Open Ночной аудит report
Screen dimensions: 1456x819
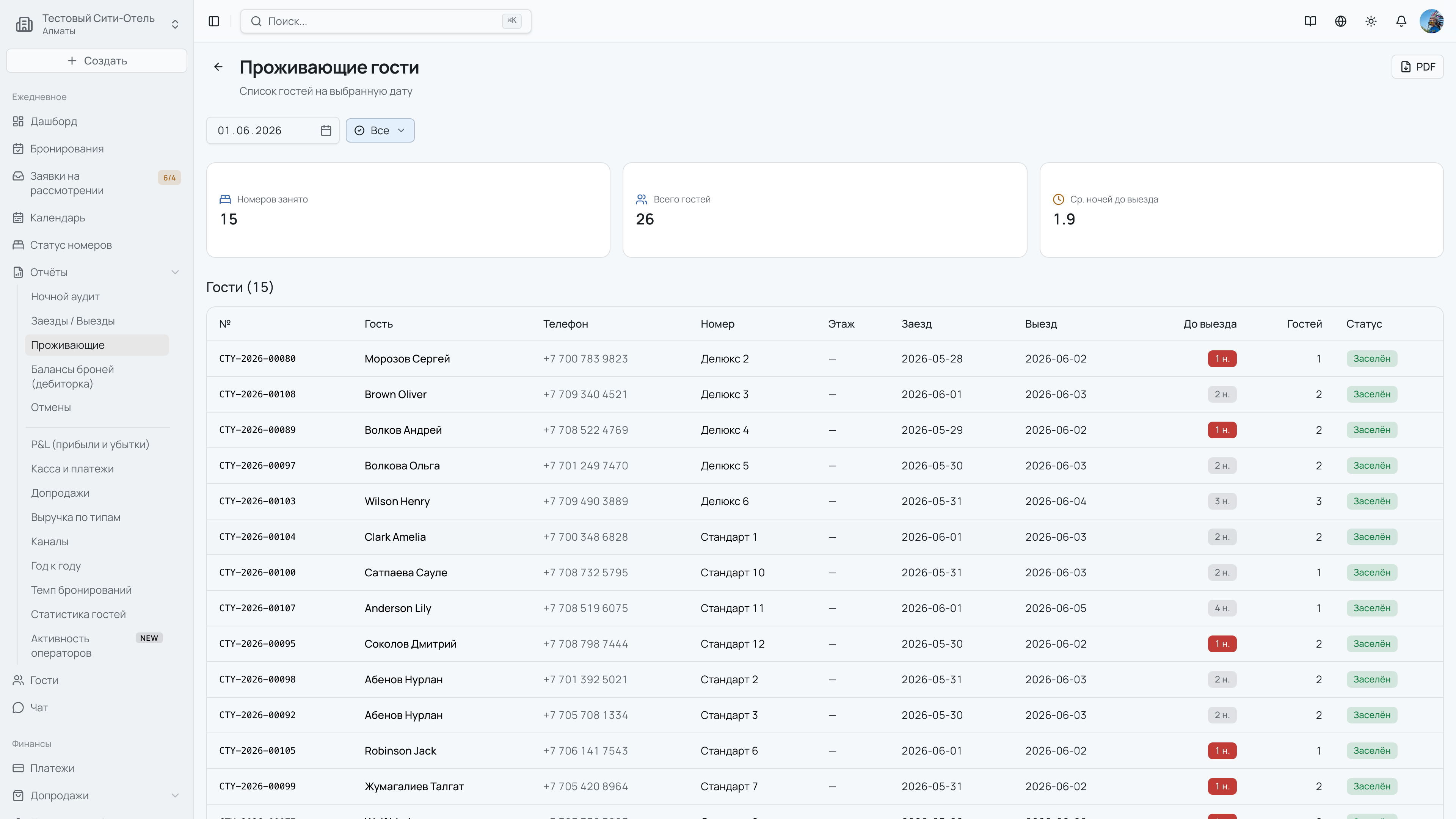click(65, 297)
